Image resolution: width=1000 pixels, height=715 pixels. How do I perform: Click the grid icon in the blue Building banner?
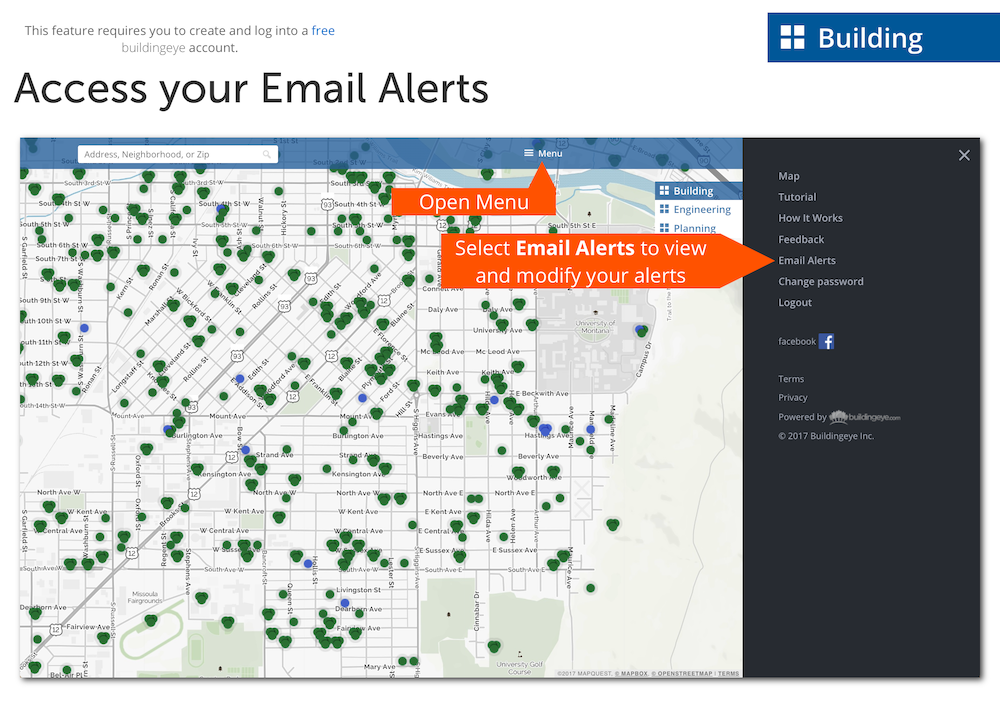[793, 38]
